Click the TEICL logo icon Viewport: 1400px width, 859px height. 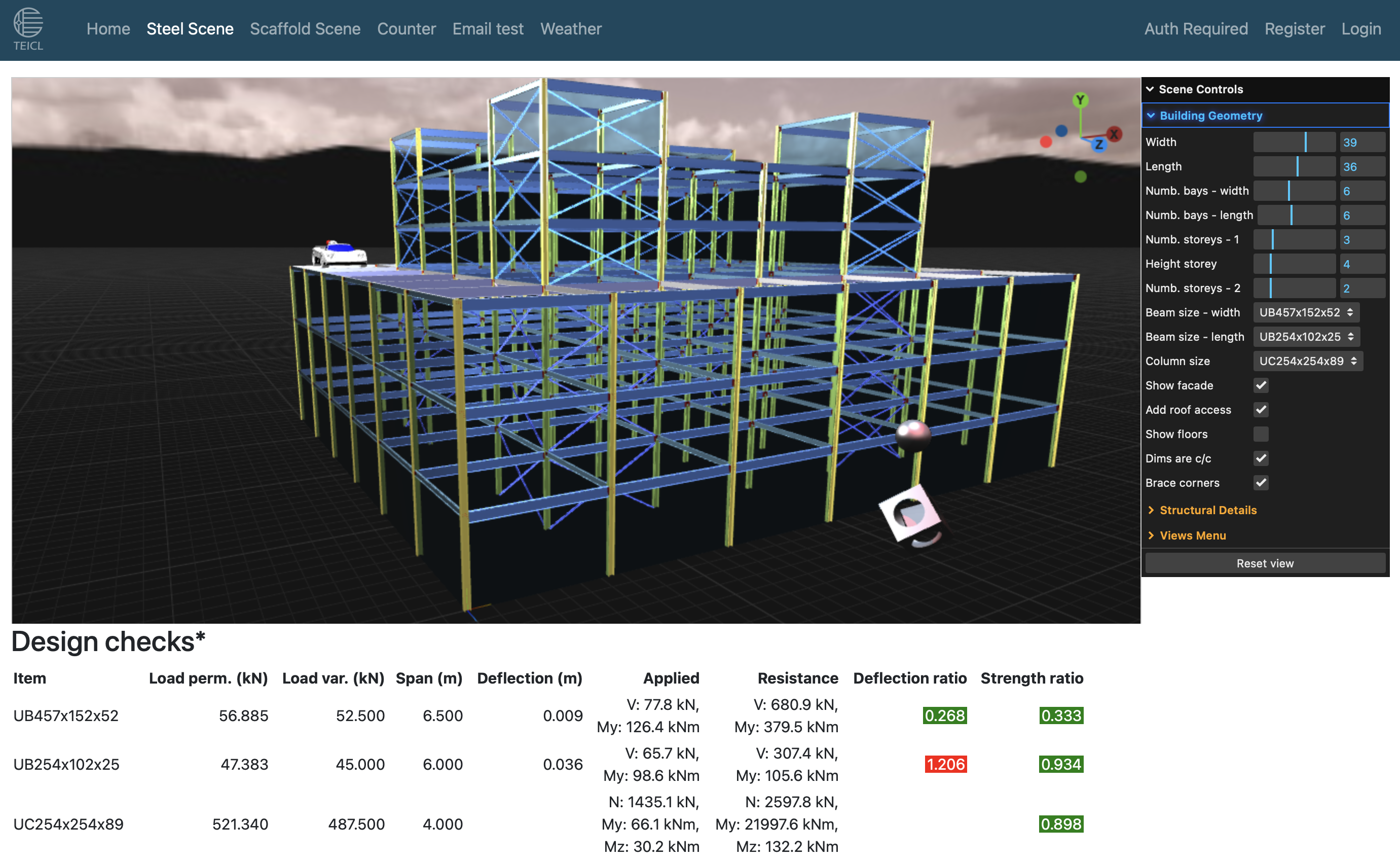[28, 23]
